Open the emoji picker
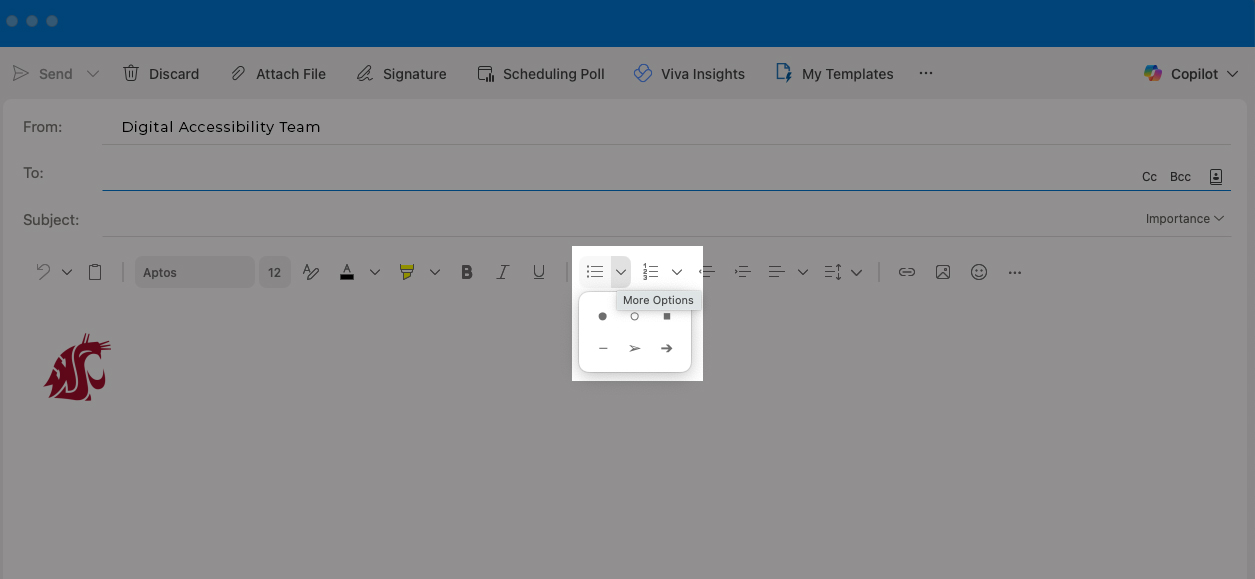Screen dimensions: 1255x579 [x=979, y=272]
